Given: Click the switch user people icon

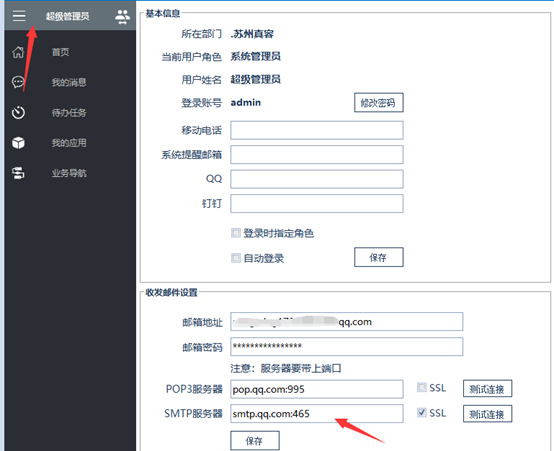Looking at the screenshot, I should (122, 17).
